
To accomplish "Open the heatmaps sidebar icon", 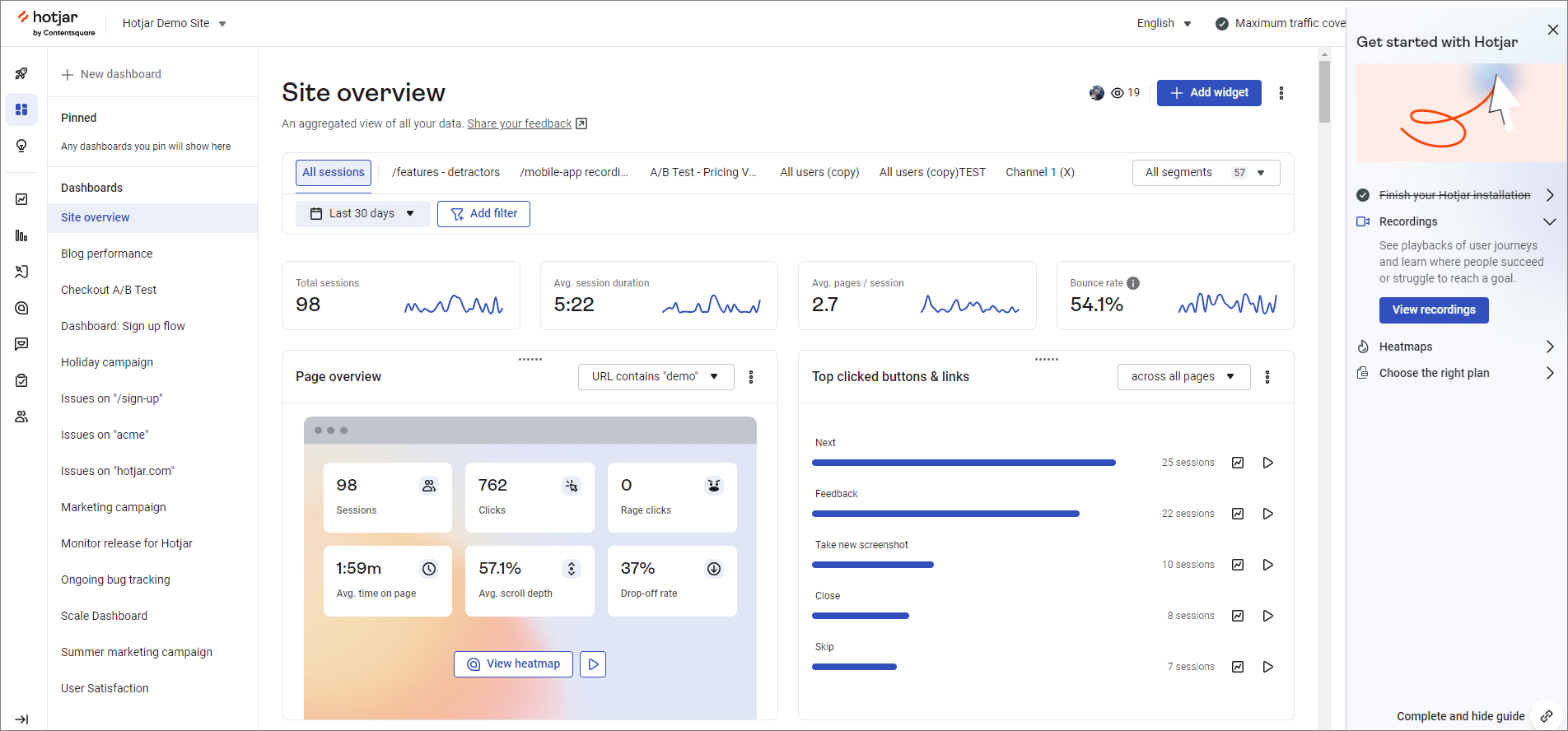I will coord(21,308).
